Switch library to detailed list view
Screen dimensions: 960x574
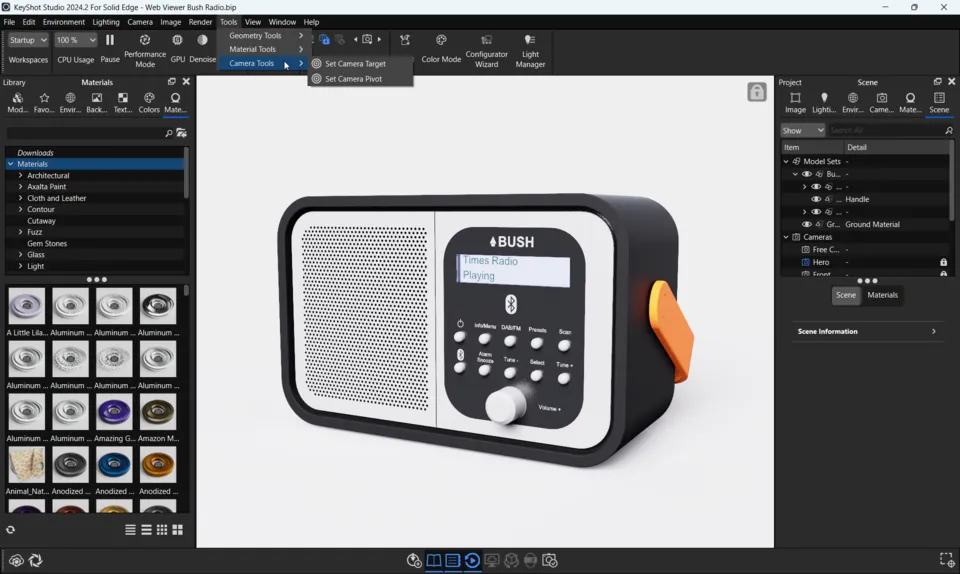(130, 530)
